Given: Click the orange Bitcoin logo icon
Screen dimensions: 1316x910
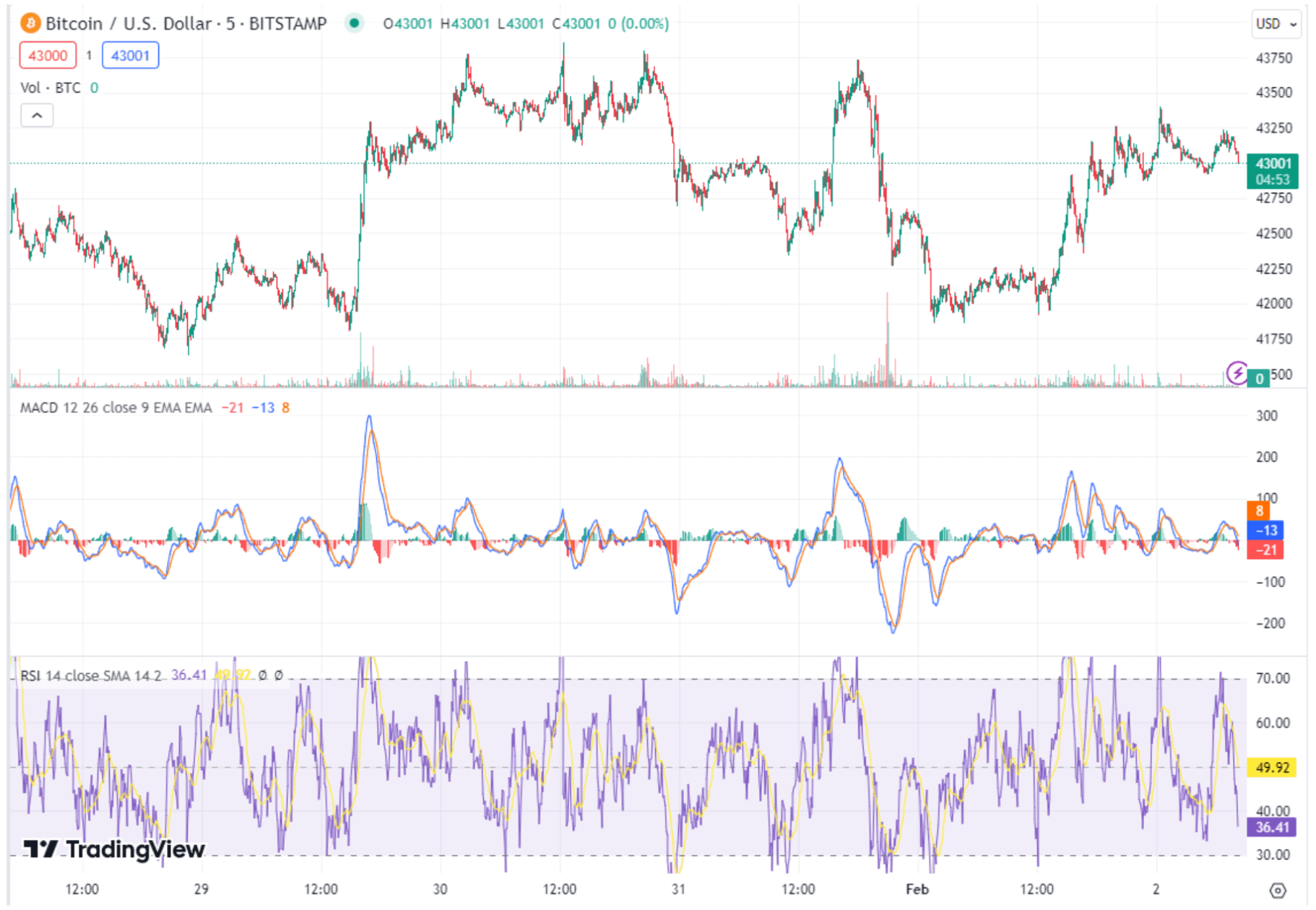Looking at the screenshot, I should [30, 24].
